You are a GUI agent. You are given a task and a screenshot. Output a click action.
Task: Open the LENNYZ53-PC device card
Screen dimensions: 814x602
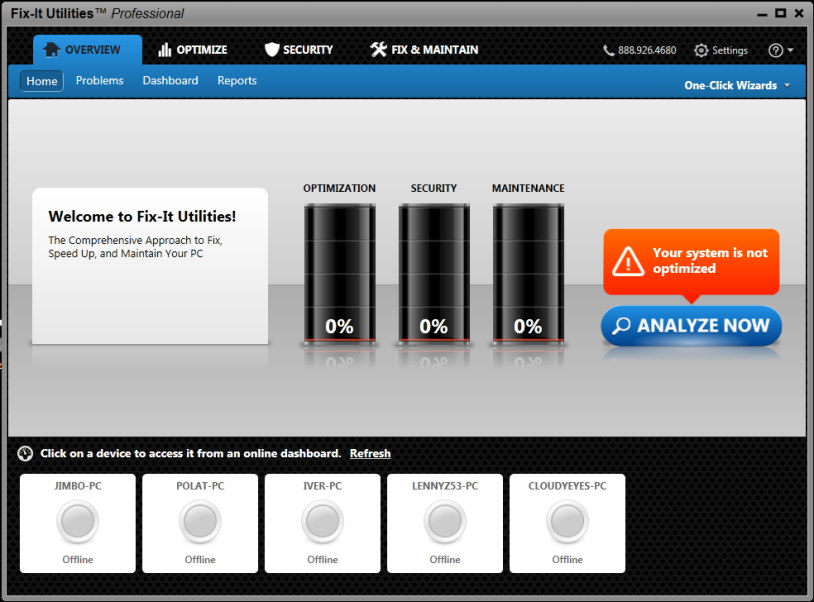445,523
